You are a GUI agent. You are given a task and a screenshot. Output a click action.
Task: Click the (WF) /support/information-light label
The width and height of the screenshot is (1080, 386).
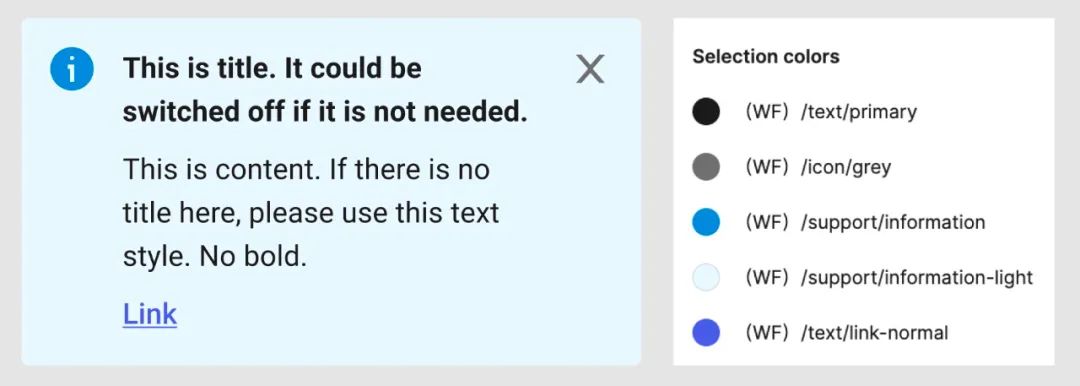(x=889, y=278)
